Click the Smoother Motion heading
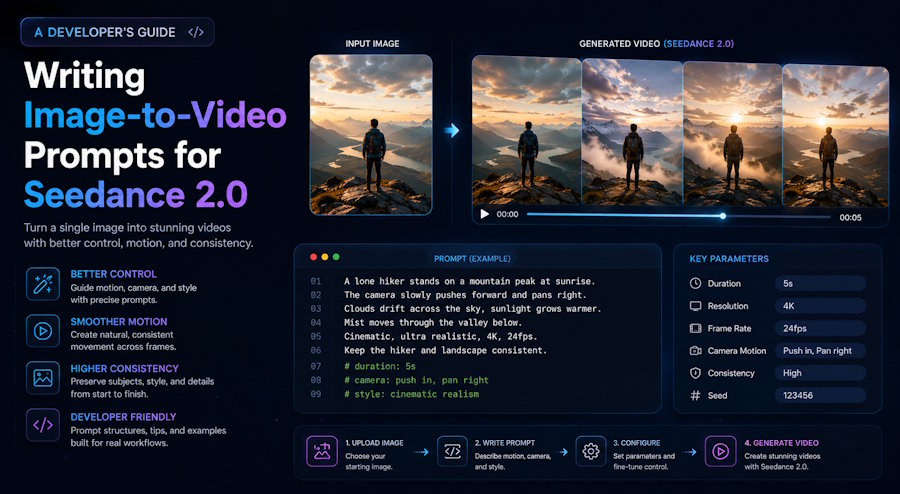Screen dimensions: 900x494 [x=119, y=322]
